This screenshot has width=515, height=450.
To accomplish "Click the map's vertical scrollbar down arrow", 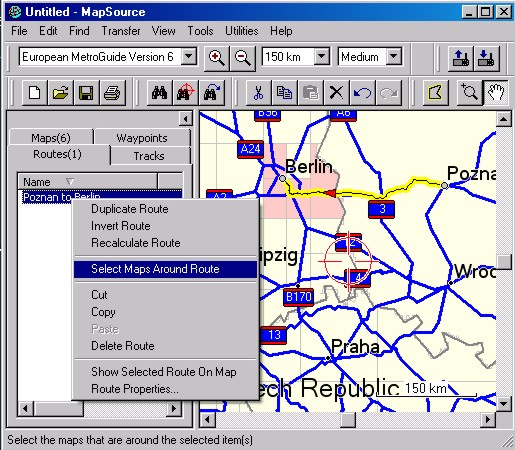I will click(504, 404).
